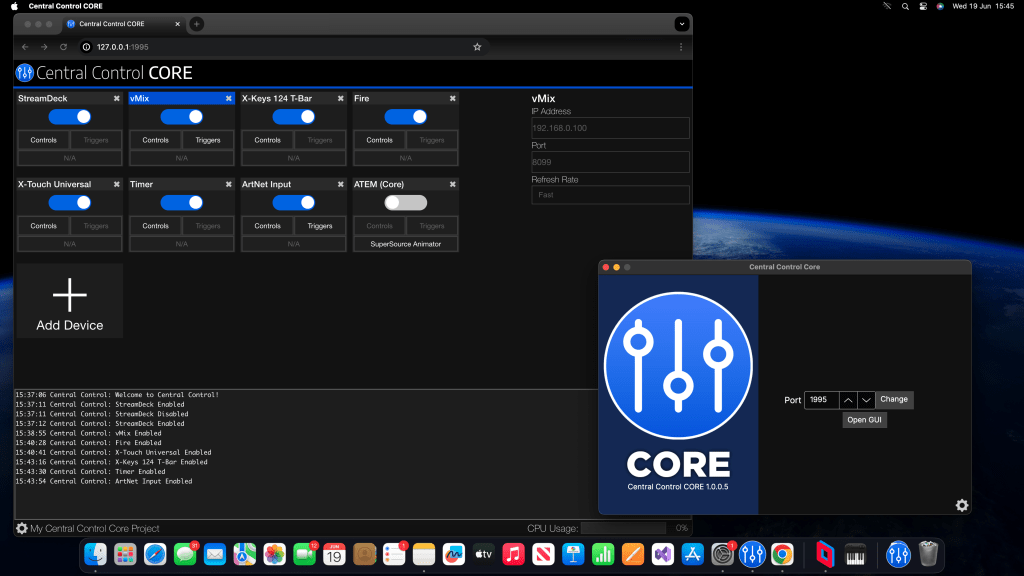
Task: Open Control Center in menu bar
Action: [x=923, y=6]
